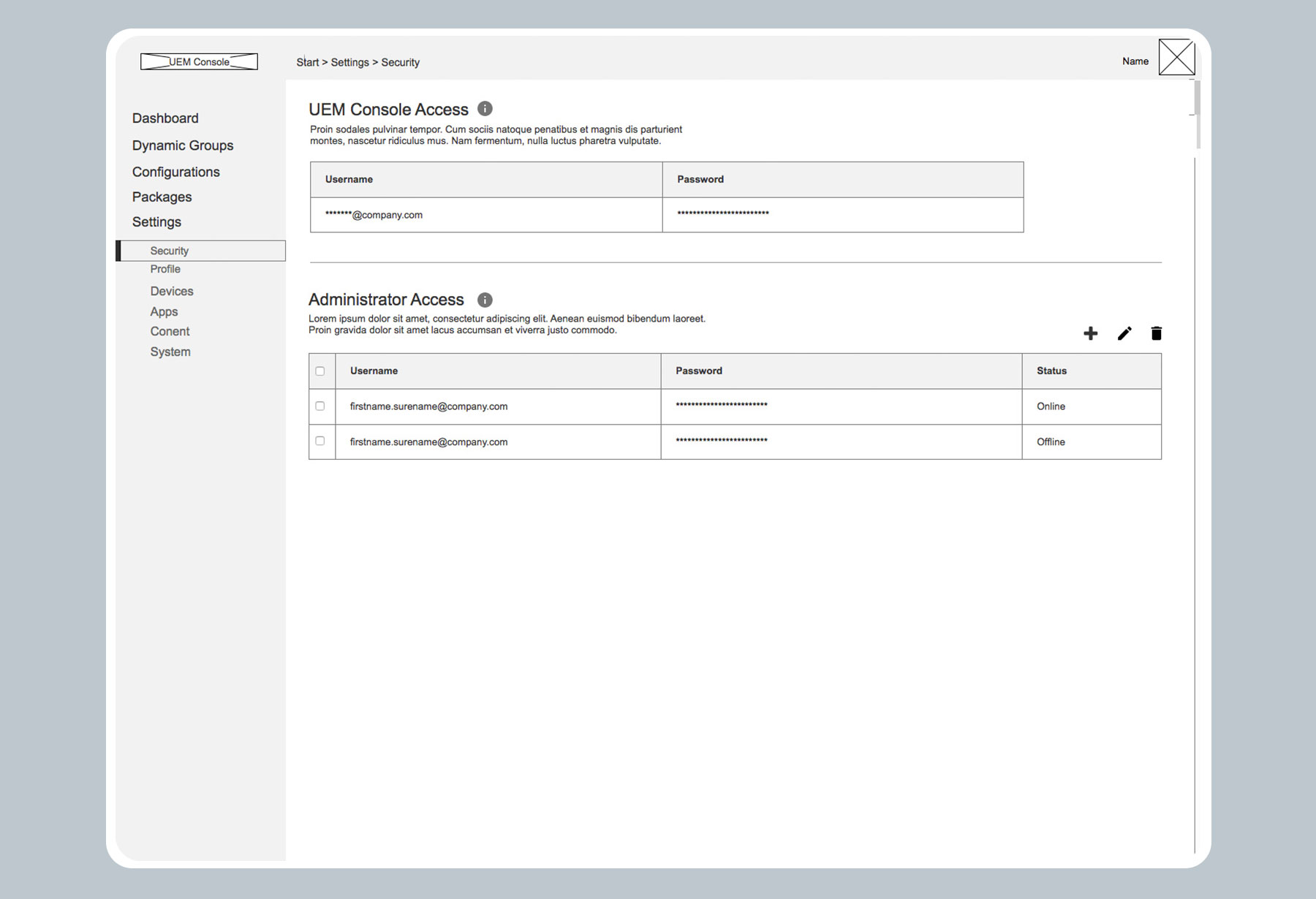Open the Dashboard page
The width and height of the screenshot is (1316, 899).
[x=165, y=118]
